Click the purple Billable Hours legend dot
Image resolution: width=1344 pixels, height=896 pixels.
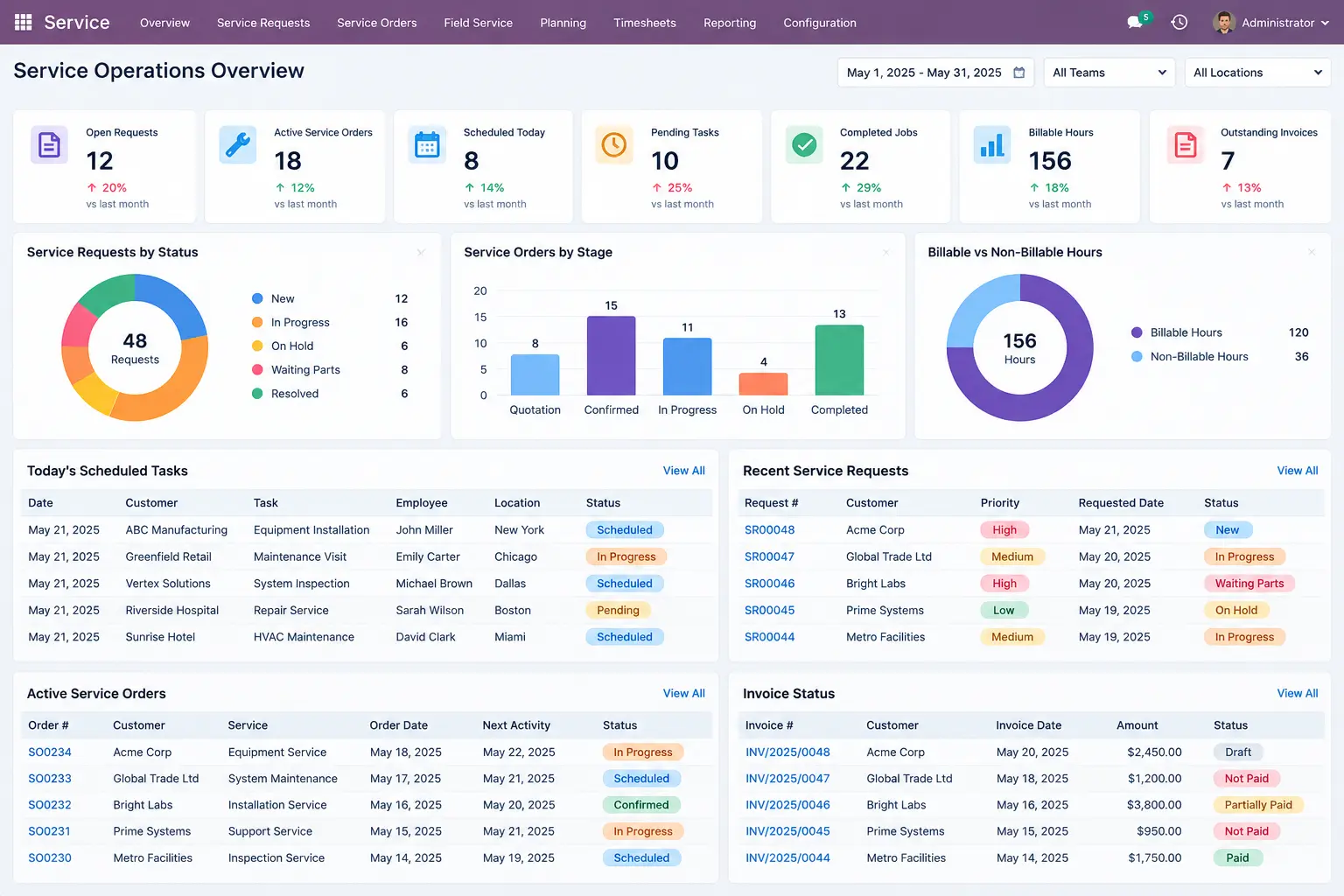(x=1137, y=332)
